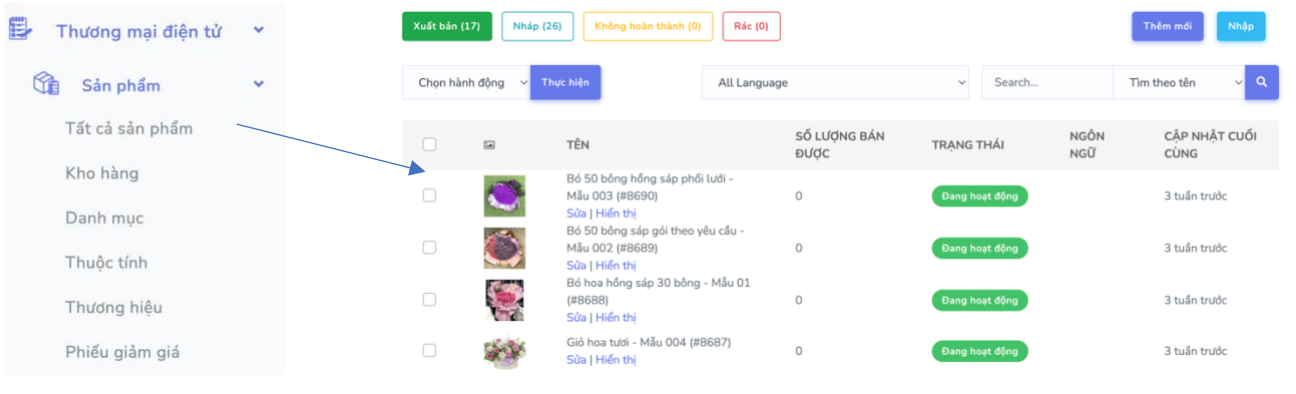
Task: Open the Mẫu 002 bouquet thumbnail
Action: click(x=504, y=248)
